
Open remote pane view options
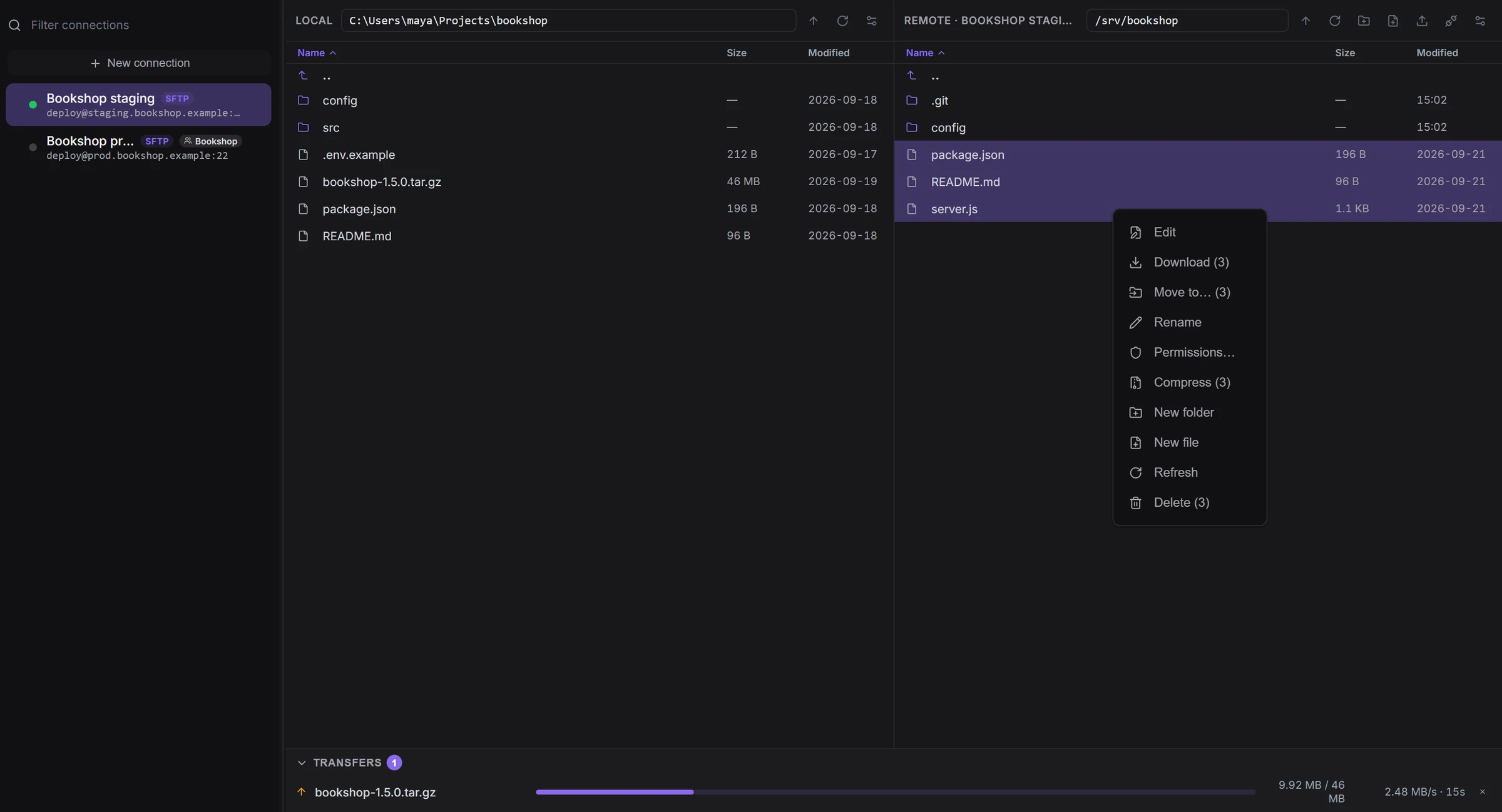(x=1480, y=21)
